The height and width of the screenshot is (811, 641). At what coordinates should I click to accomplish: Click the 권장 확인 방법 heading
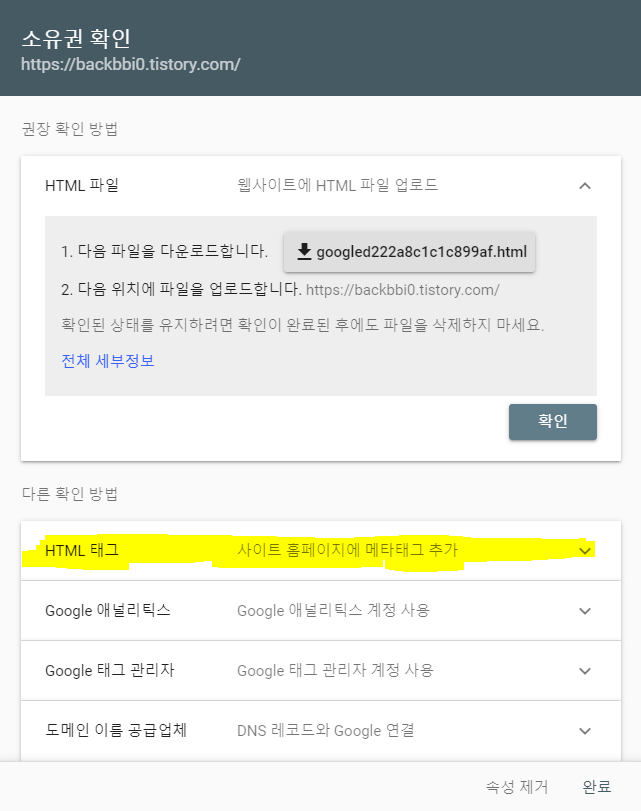(70, 129)
